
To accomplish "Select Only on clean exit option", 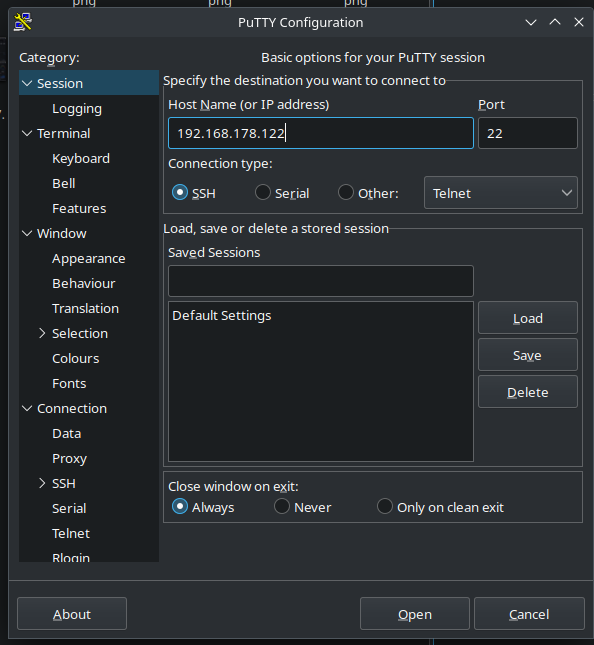I will [385, 506].
